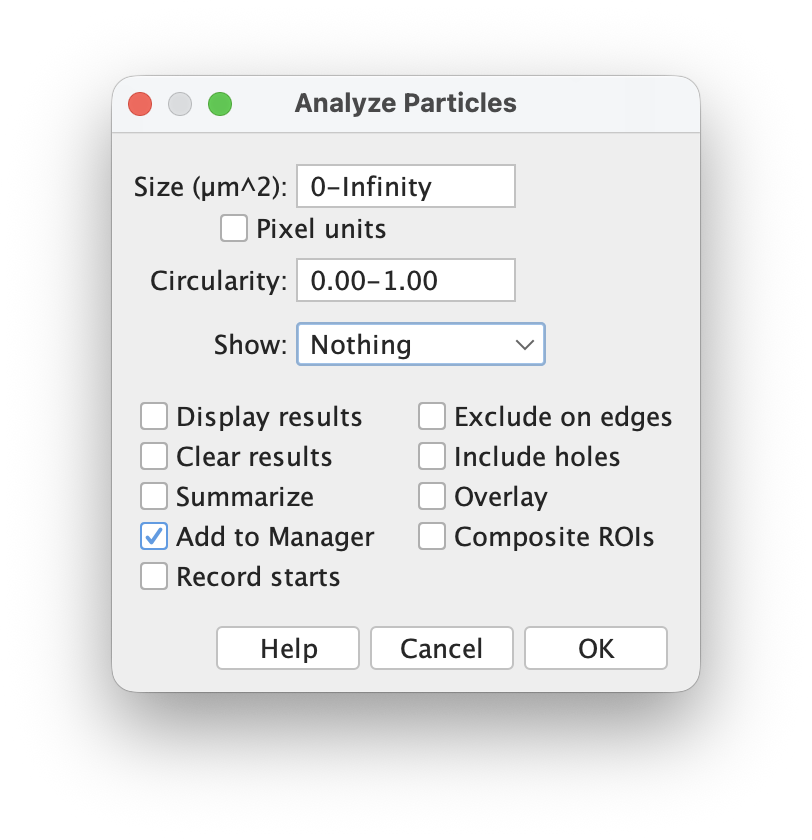The image size is (812, 840).
Task: Open the Show dropdown set to Nothing
Action: pyautogui.click(x=421, y=344)
